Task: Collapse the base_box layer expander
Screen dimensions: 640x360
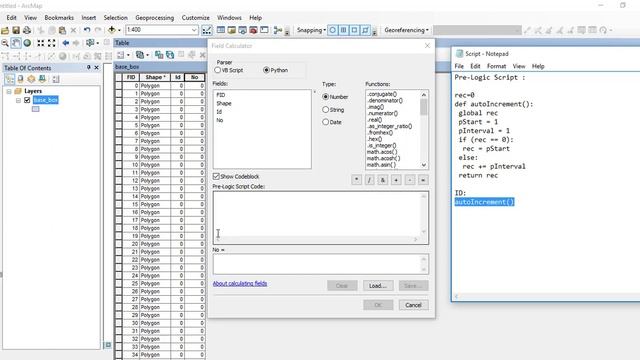Action: (18, 100)
